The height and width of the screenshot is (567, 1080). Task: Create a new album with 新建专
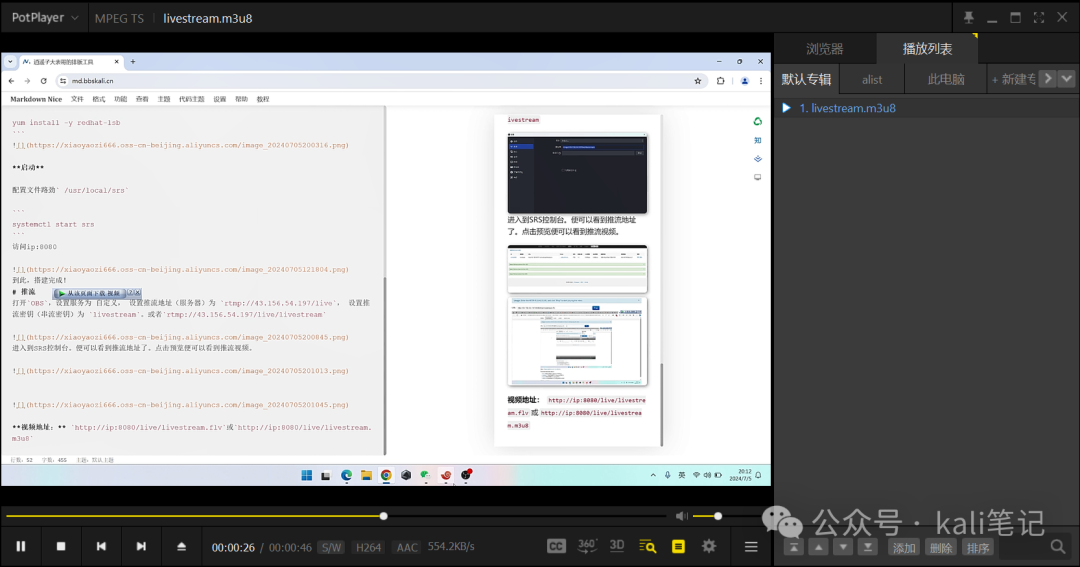1013,79
